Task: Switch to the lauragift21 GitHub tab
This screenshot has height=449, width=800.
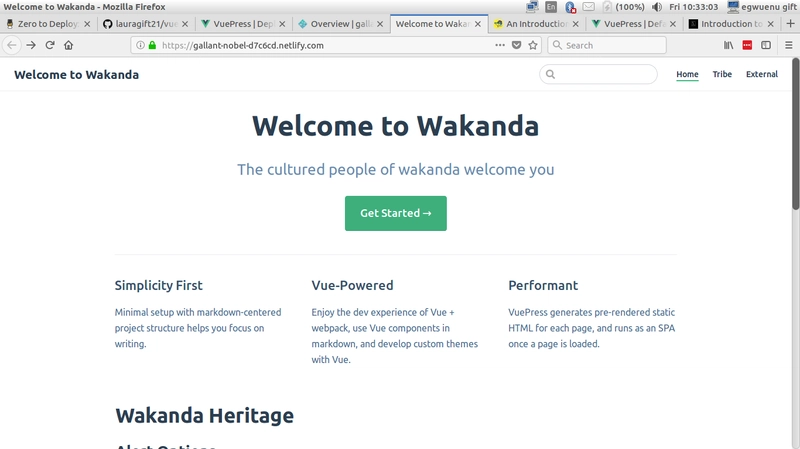Action: [x=146, y=24]
